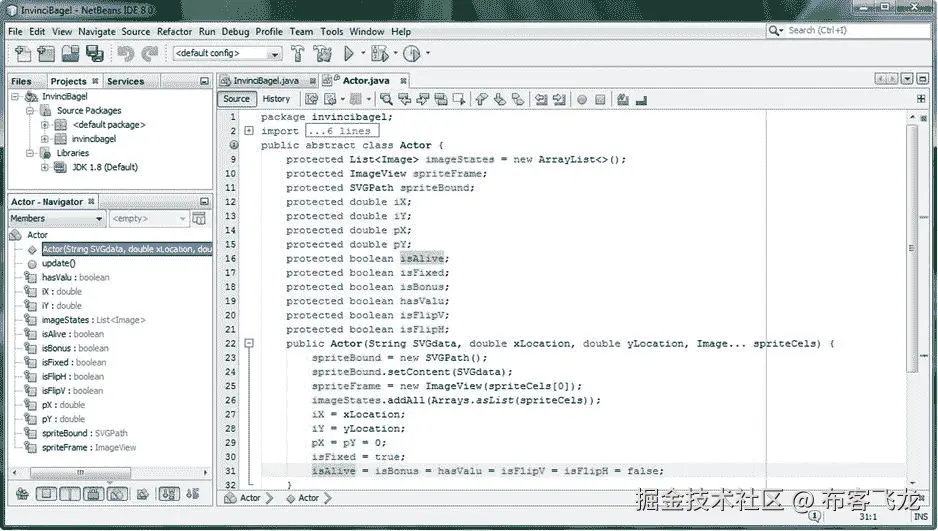The height and width of the screenshot is (531, 938).
Task: Click Sort by Source in Navigator
Action: (x=193, y=494)
